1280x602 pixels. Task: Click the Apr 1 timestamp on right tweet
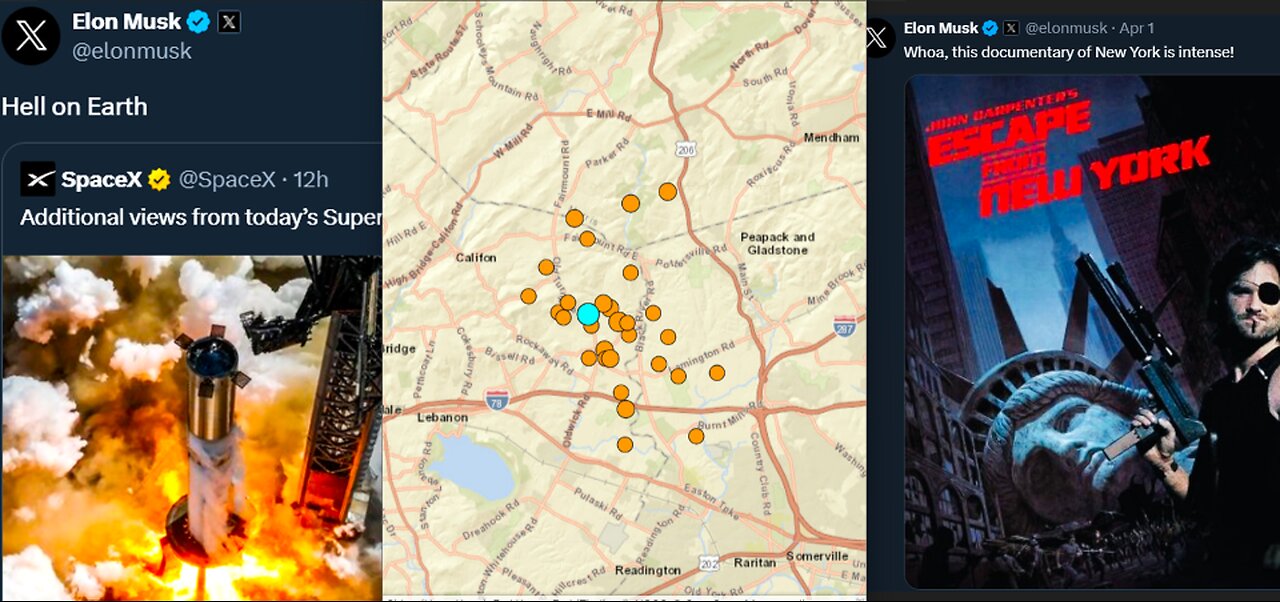point(1136,28)
